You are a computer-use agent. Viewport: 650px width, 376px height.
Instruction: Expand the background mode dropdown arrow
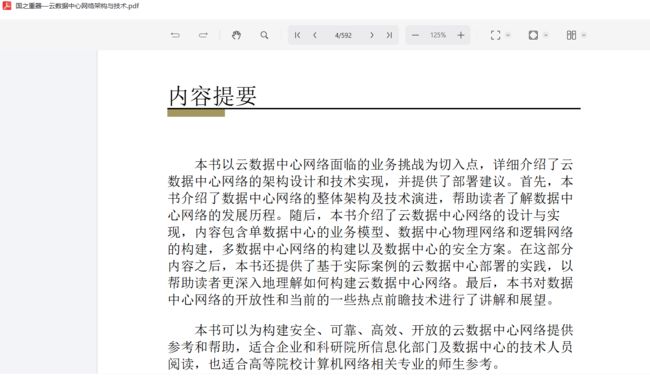click(546, 35)
